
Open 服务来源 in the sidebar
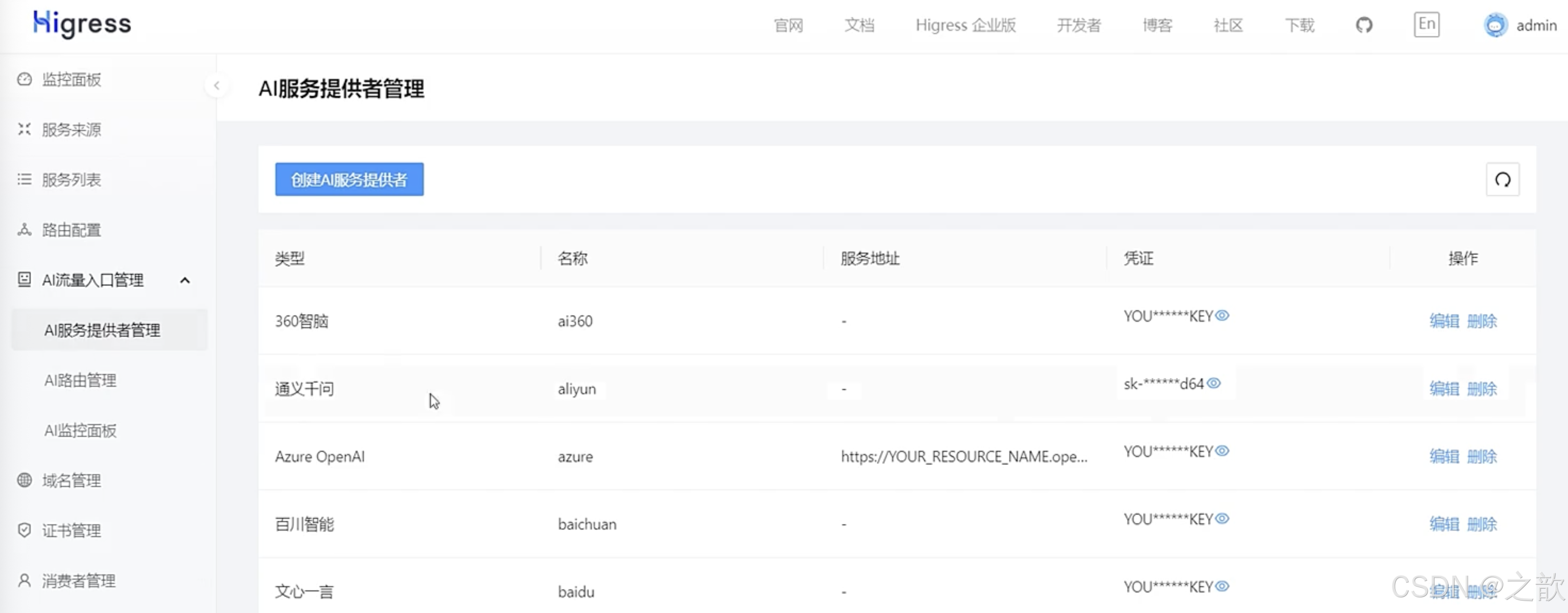[71, 130]
